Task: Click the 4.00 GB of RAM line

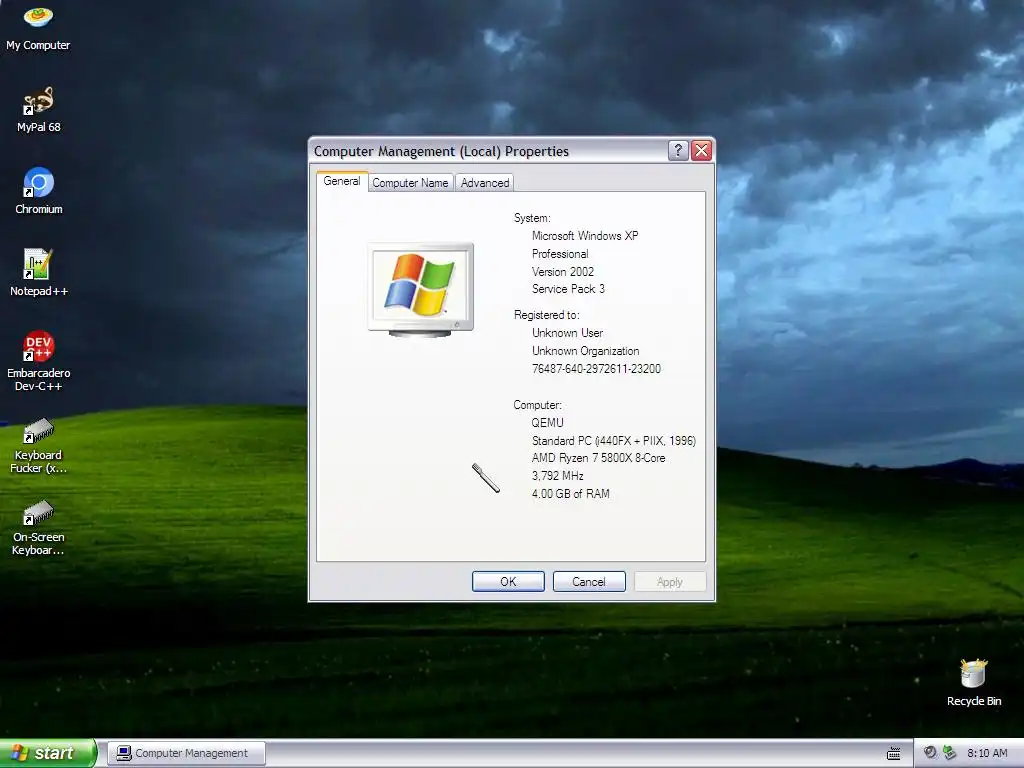Action: point(571,494)
